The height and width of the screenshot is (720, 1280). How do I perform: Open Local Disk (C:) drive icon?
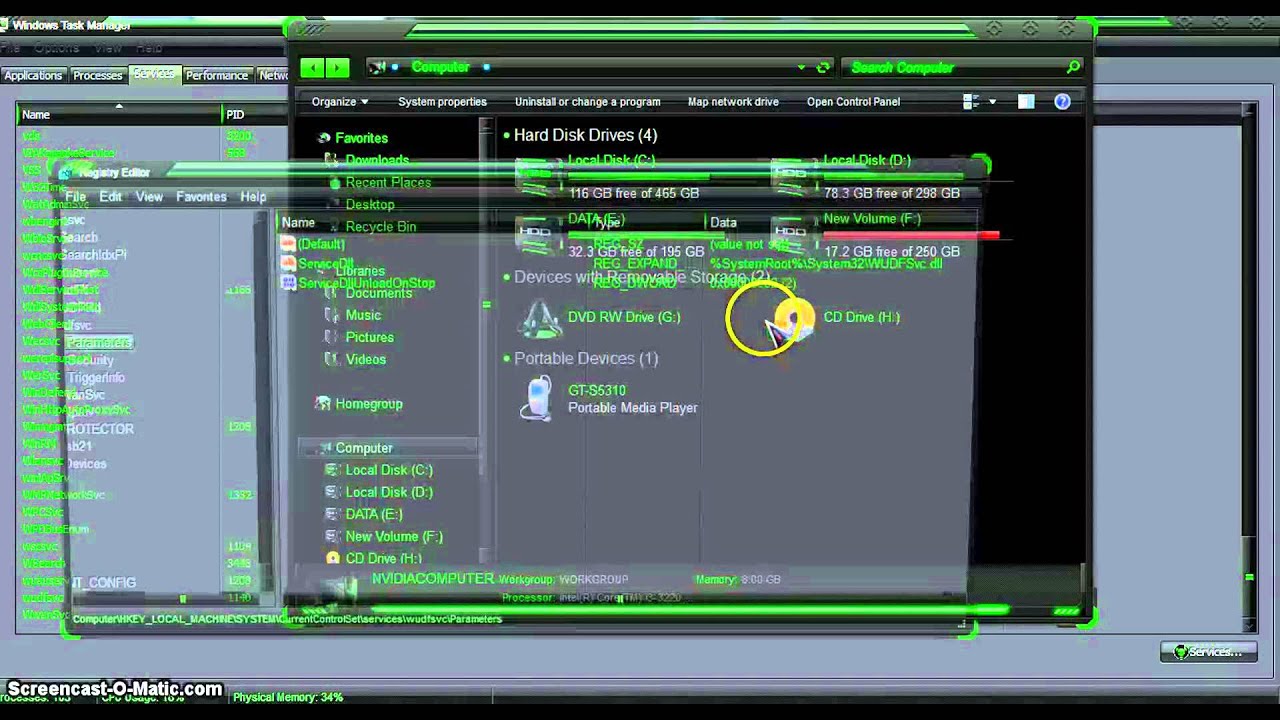[x=537, y=175]
